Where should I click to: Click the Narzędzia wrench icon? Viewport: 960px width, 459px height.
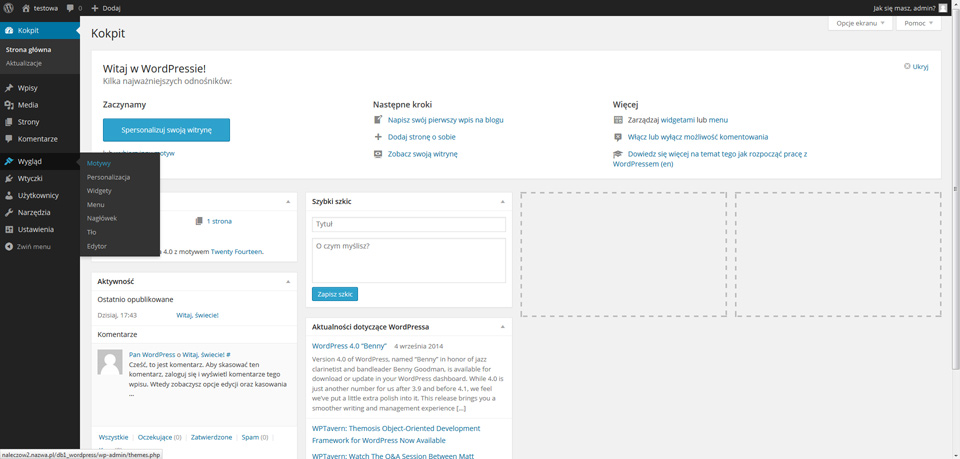click(x=9, y=212)
